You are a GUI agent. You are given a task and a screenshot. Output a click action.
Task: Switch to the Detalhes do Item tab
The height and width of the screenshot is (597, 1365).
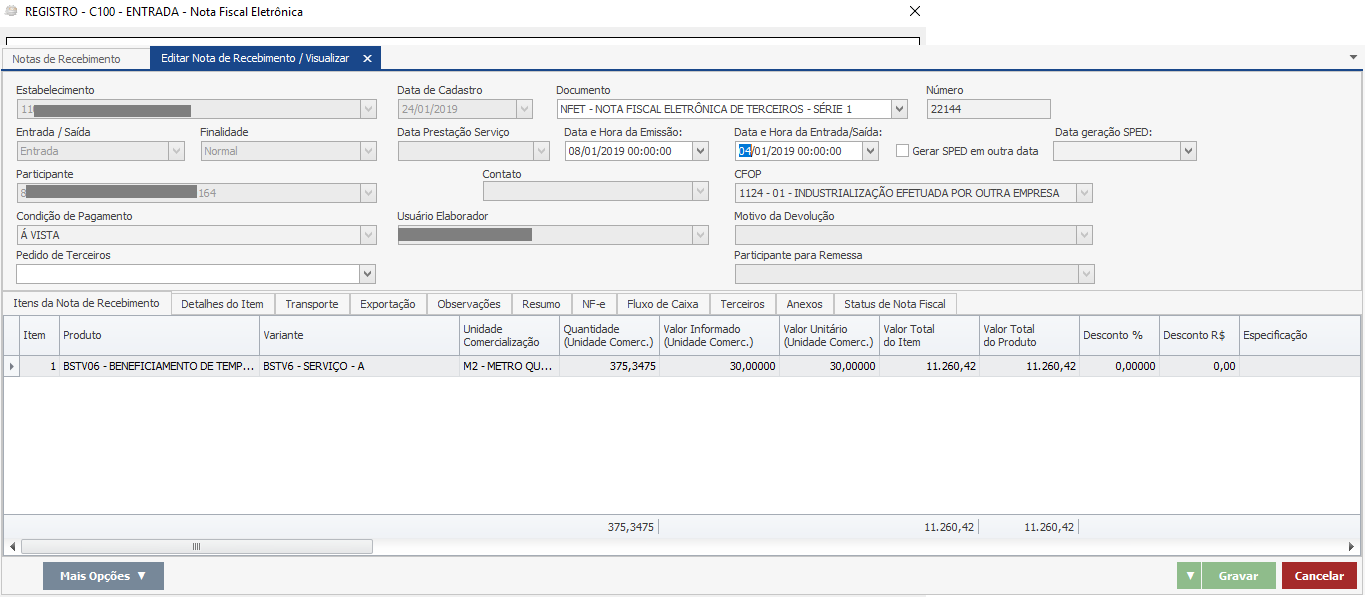(x=222, y=304)
